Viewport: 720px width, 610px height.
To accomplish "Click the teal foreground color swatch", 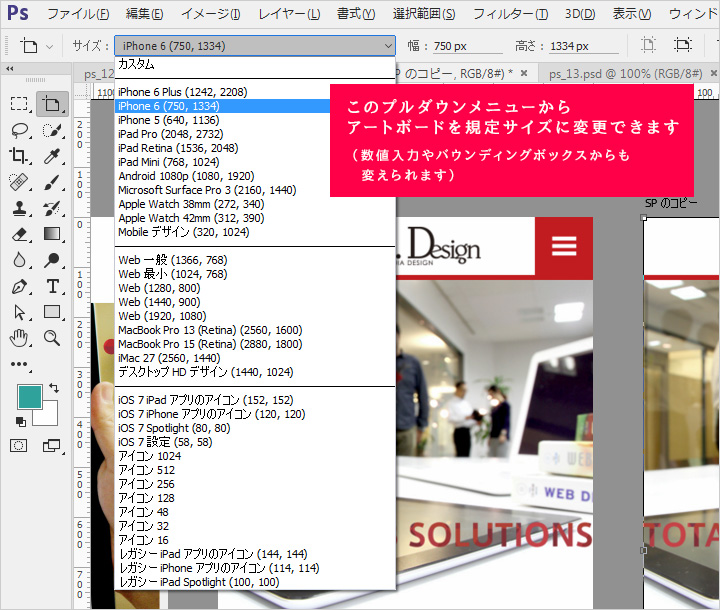I will click(30, 396).
